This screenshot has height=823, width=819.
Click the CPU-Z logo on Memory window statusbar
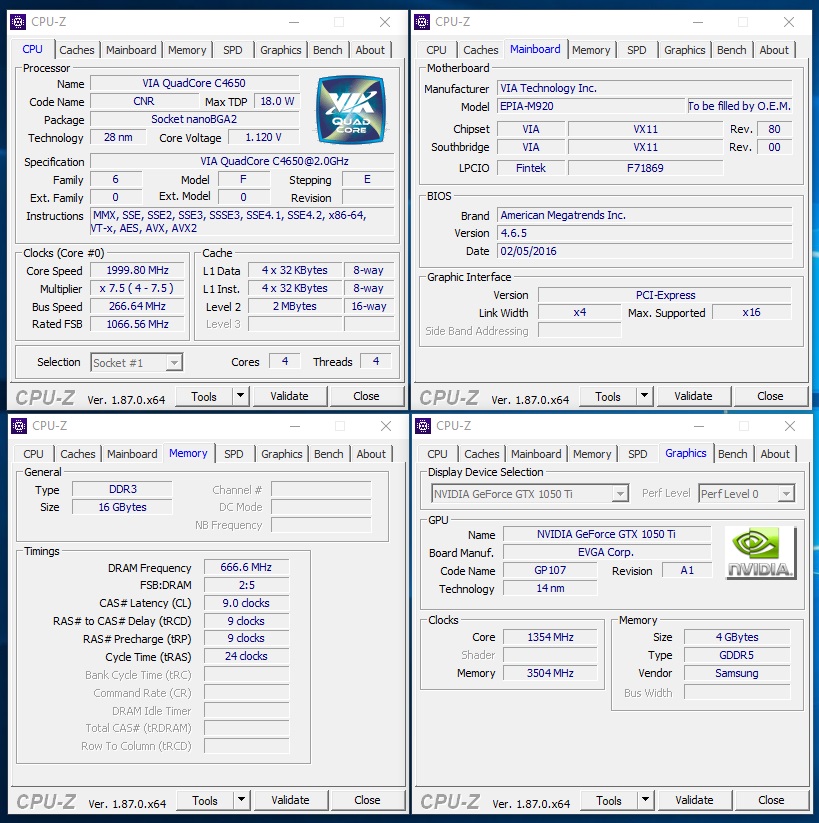(44, 800)
